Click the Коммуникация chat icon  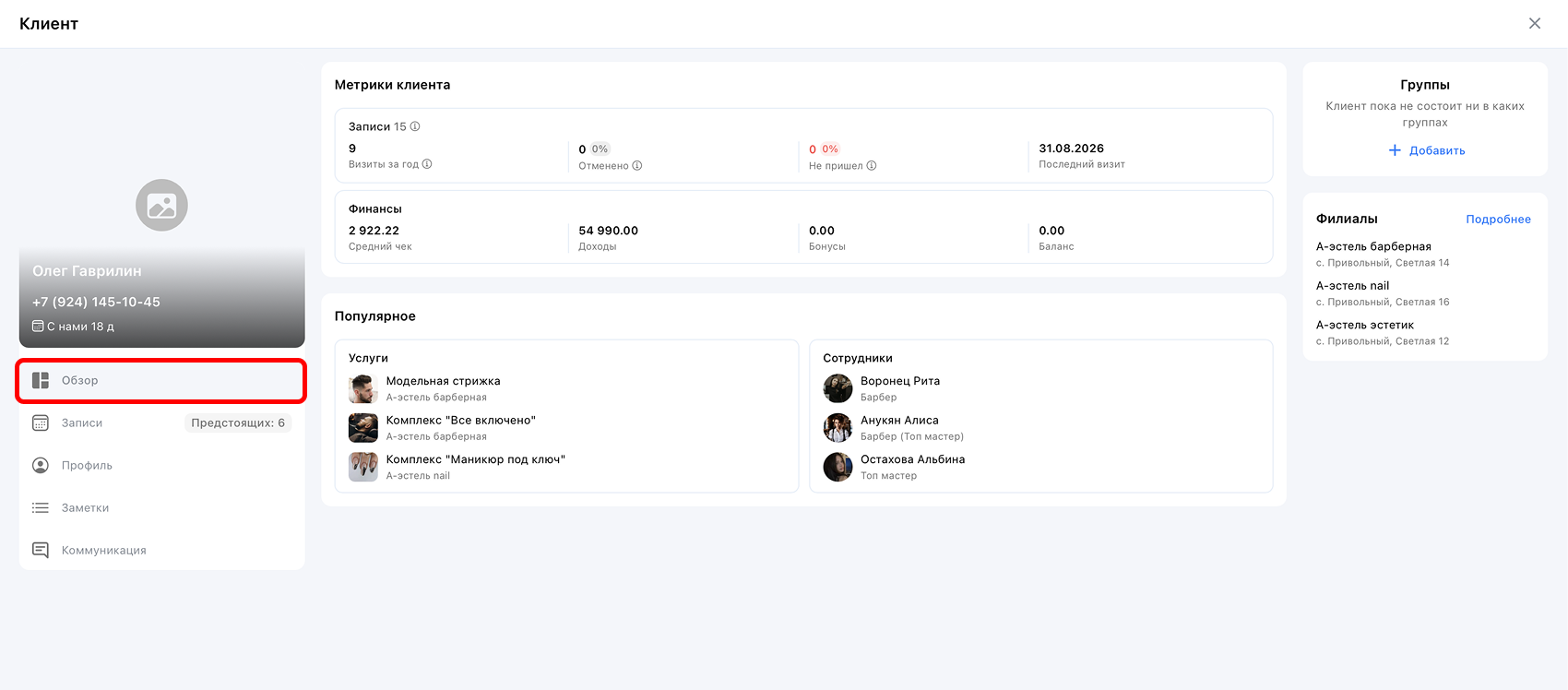click(x=41, y=551)
